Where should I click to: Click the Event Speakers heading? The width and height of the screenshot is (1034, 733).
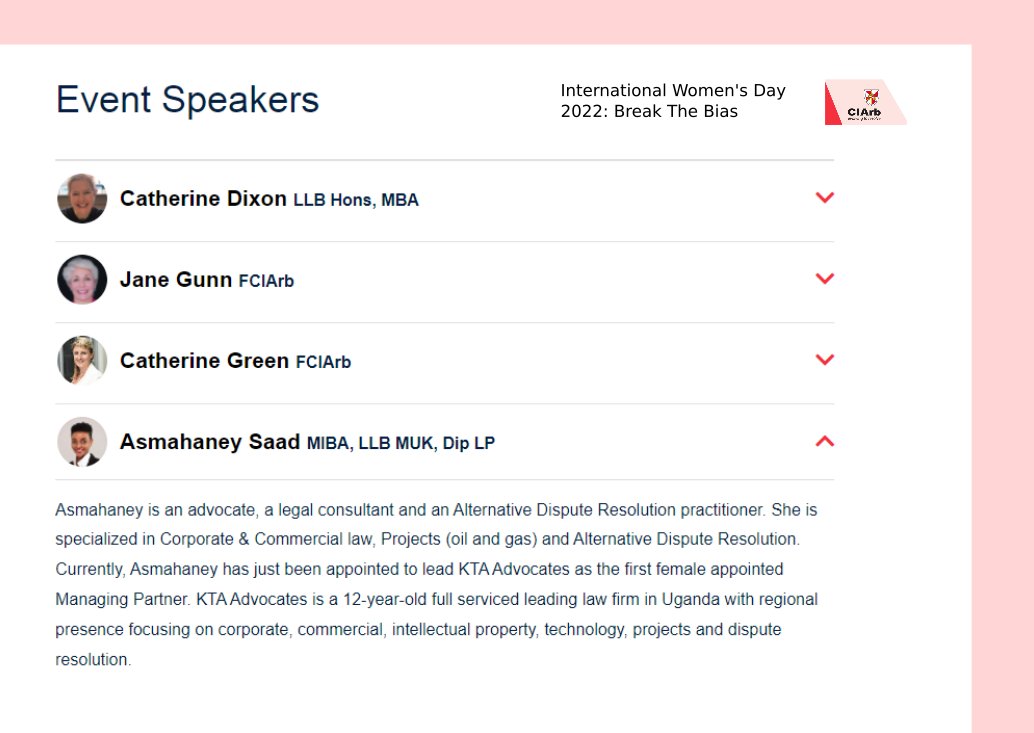click(187, 100)
